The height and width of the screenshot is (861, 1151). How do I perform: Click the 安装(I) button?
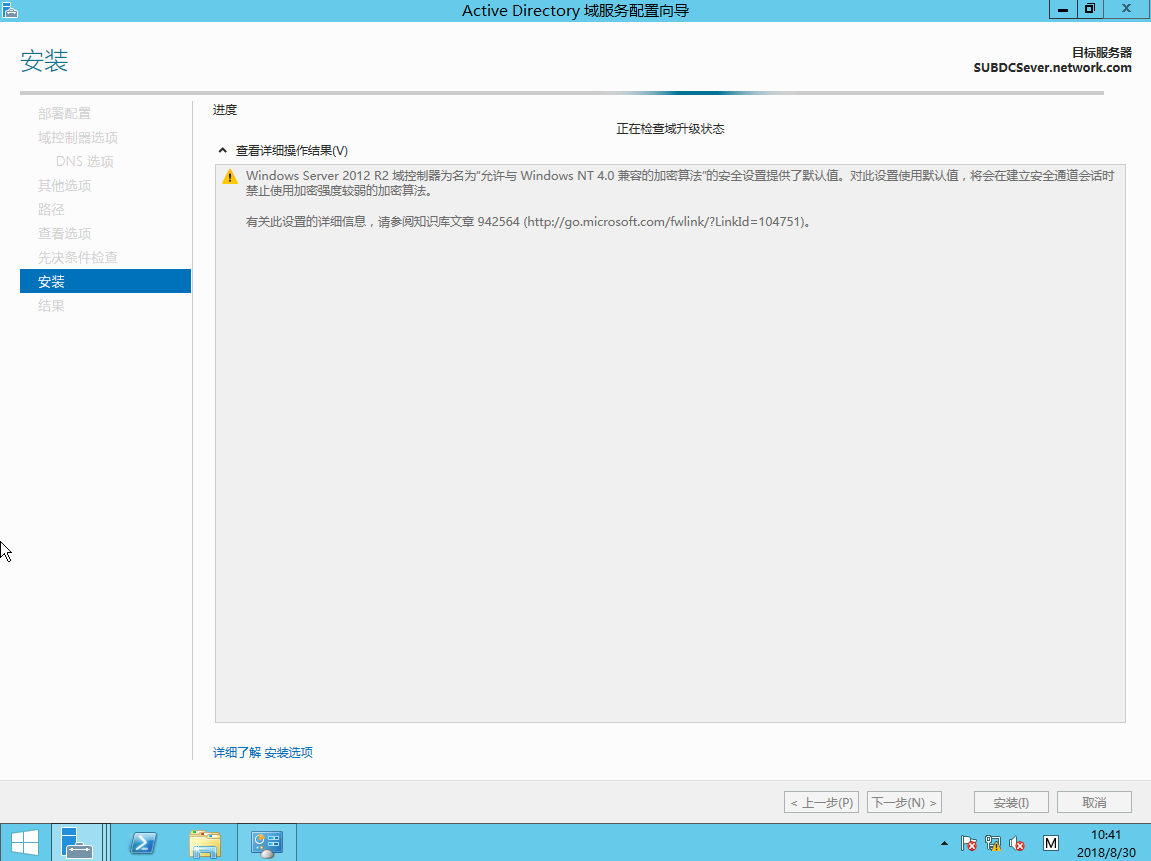point(1011,802)
